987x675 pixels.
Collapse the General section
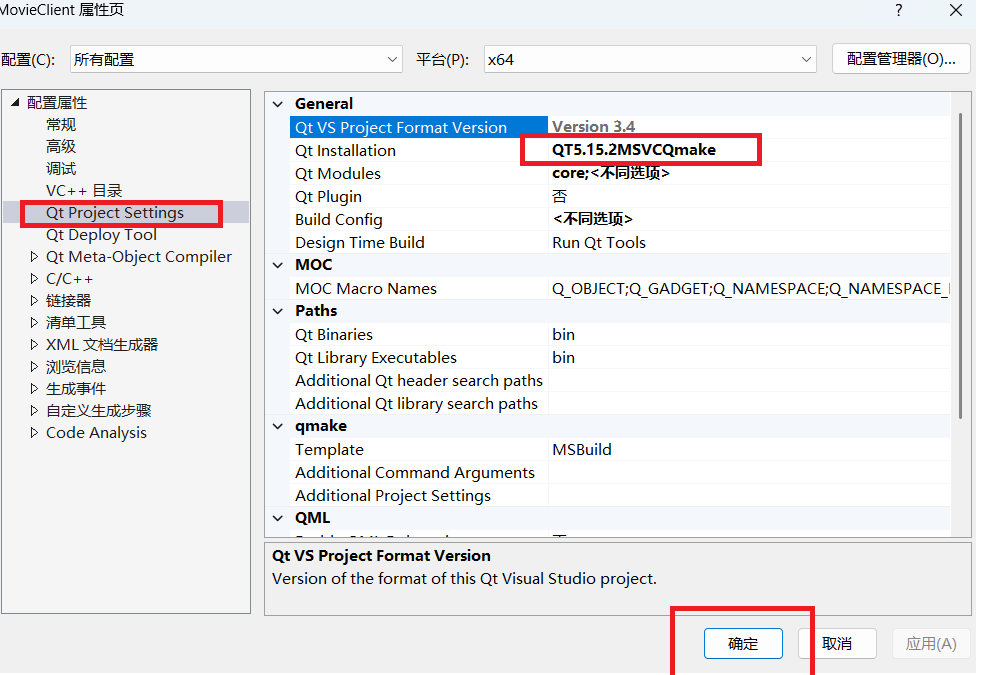[x=277, y=103]
